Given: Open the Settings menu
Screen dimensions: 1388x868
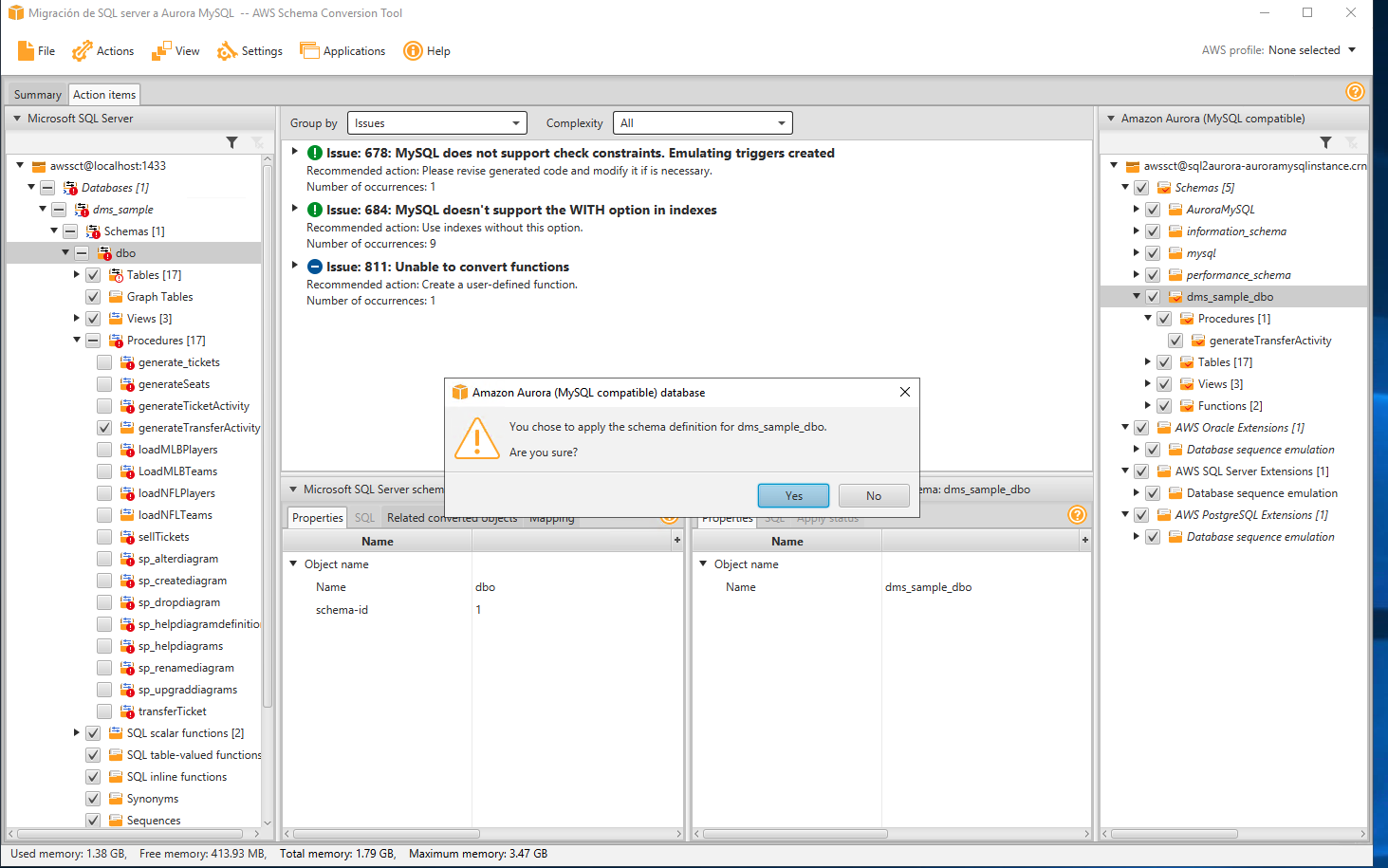Looking at the screenshot, I should 250,51.
